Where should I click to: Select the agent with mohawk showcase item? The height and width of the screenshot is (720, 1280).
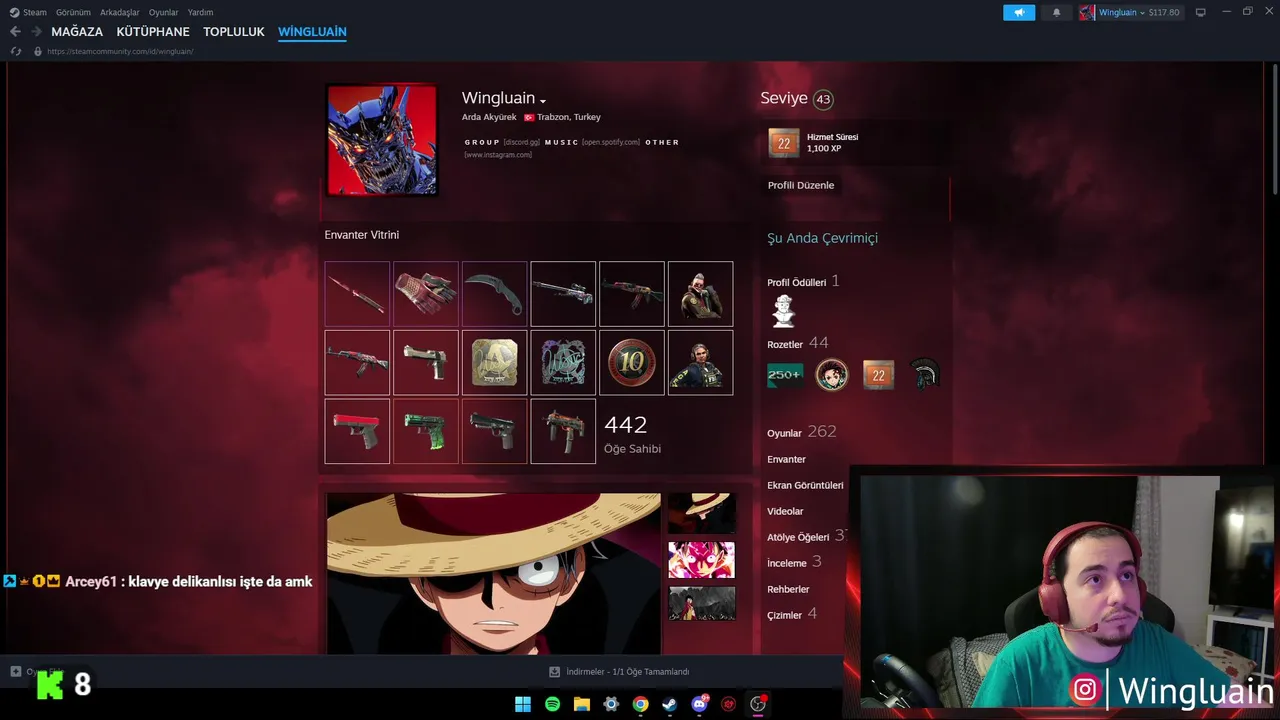(700, 294)
